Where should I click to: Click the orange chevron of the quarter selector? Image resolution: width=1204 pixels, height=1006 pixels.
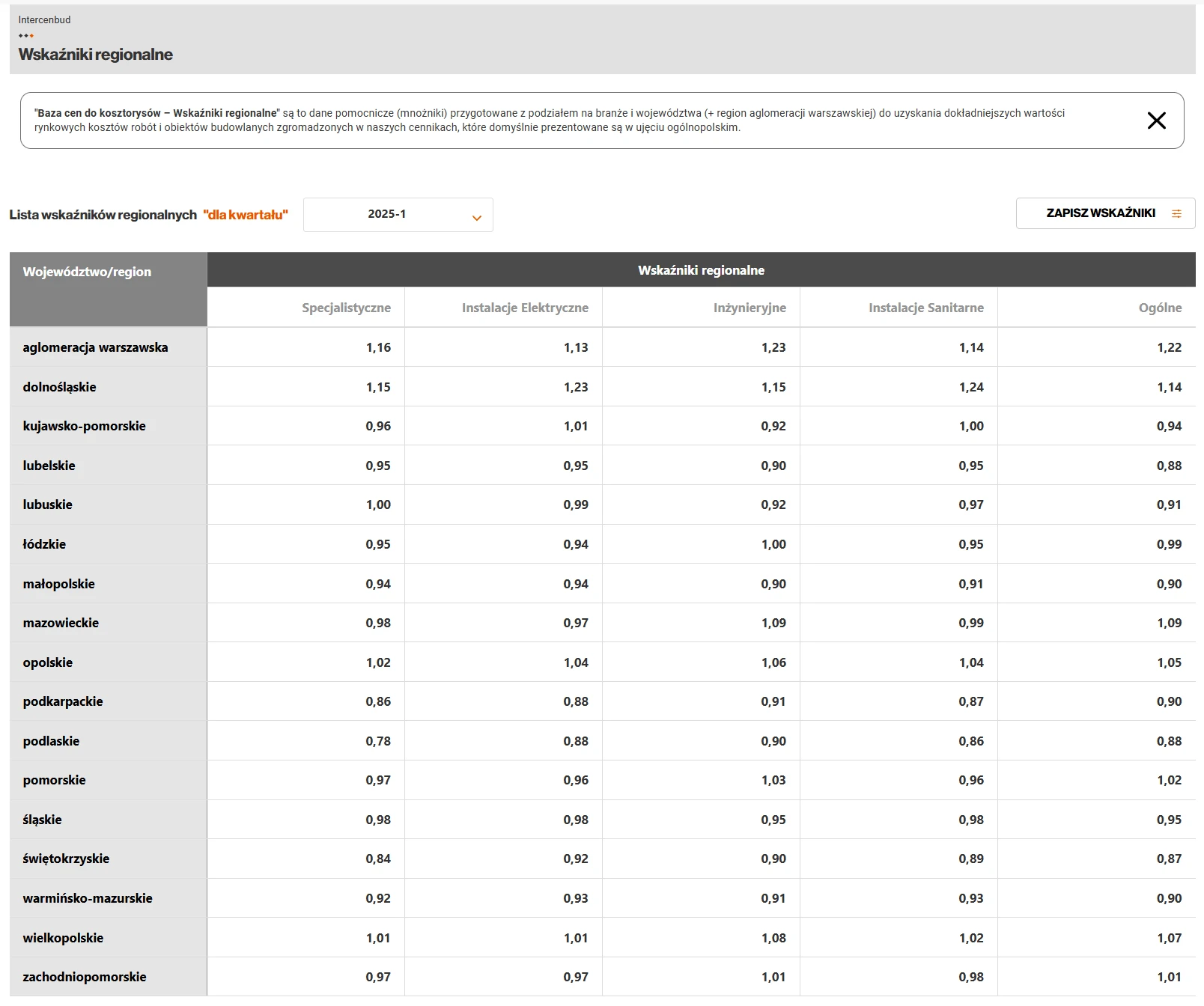coord(476,218)
